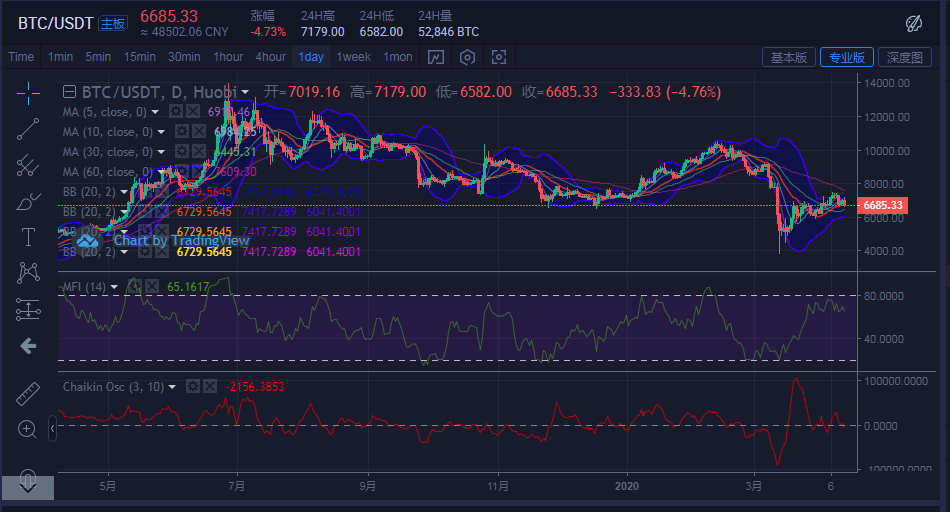Open settings gear for MFI (14)

pyautogui.click(x=135, y=286)
